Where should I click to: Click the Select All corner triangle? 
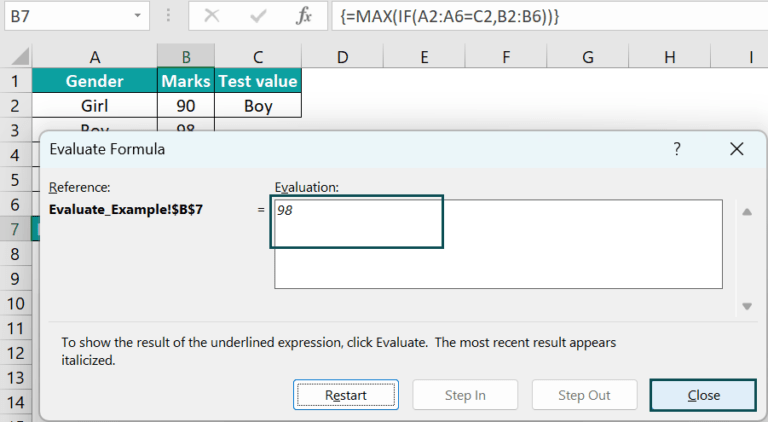21,56
